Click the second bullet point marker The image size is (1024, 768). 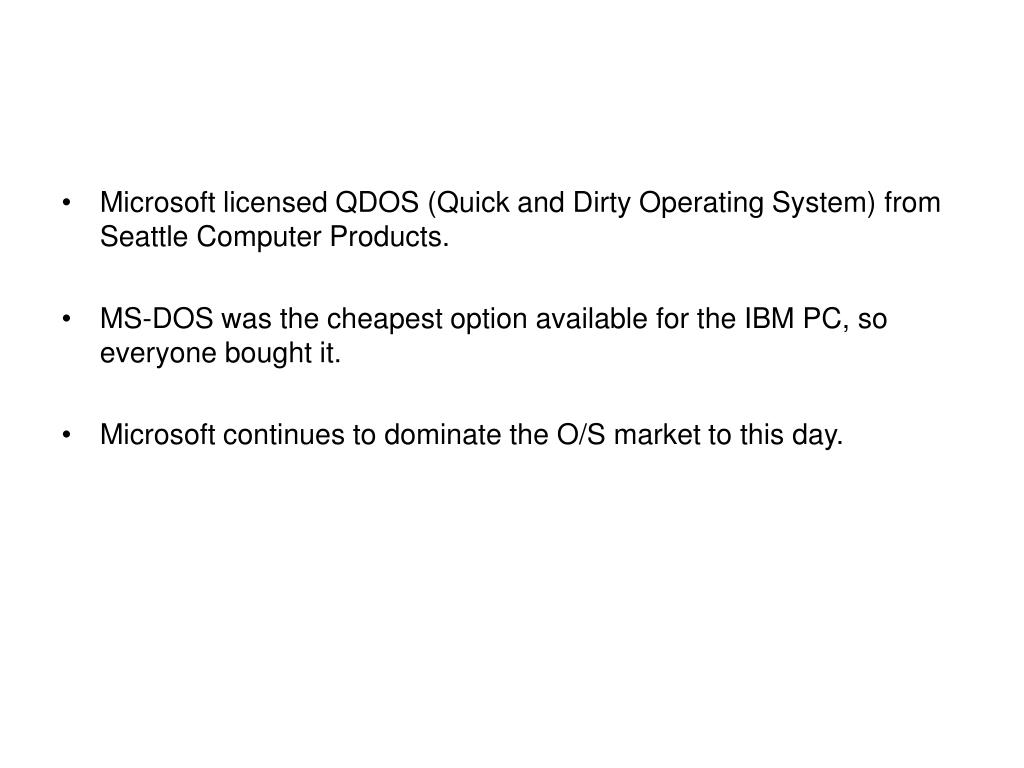(66, 320)
